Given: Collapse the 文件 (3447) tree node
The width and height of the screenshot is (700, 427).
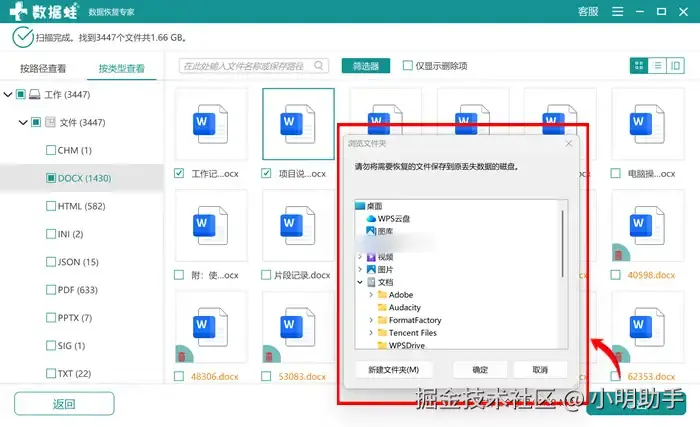Looking at the screenshot, I should click(x=23, y=122).
